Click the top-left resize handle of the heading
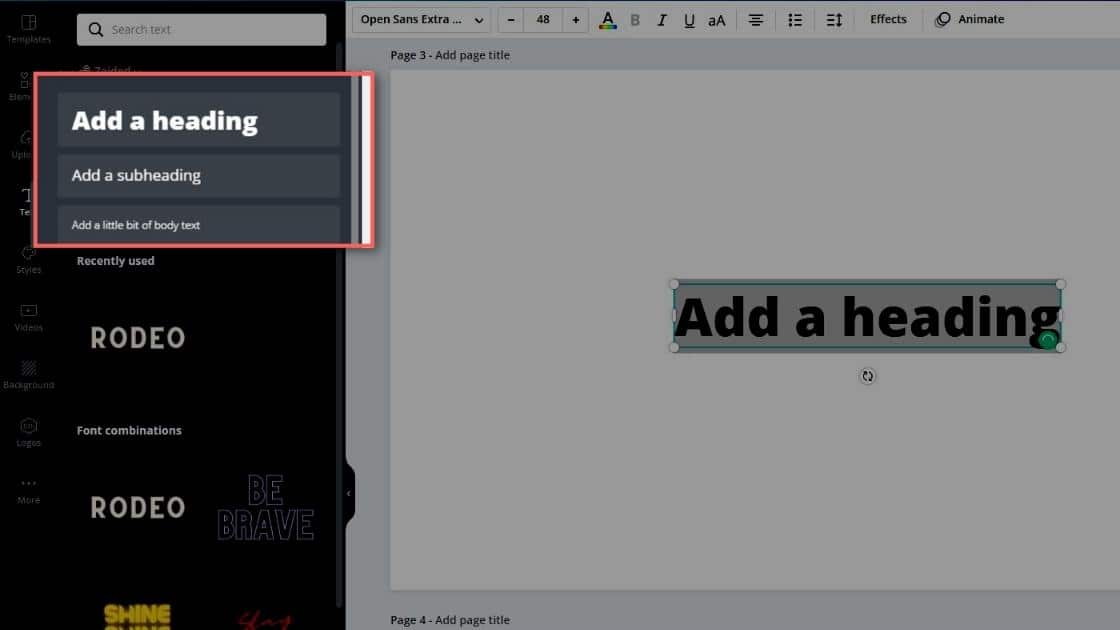Image resolution: width=1120 pixels, height=630 pixels. coord(674,284)
